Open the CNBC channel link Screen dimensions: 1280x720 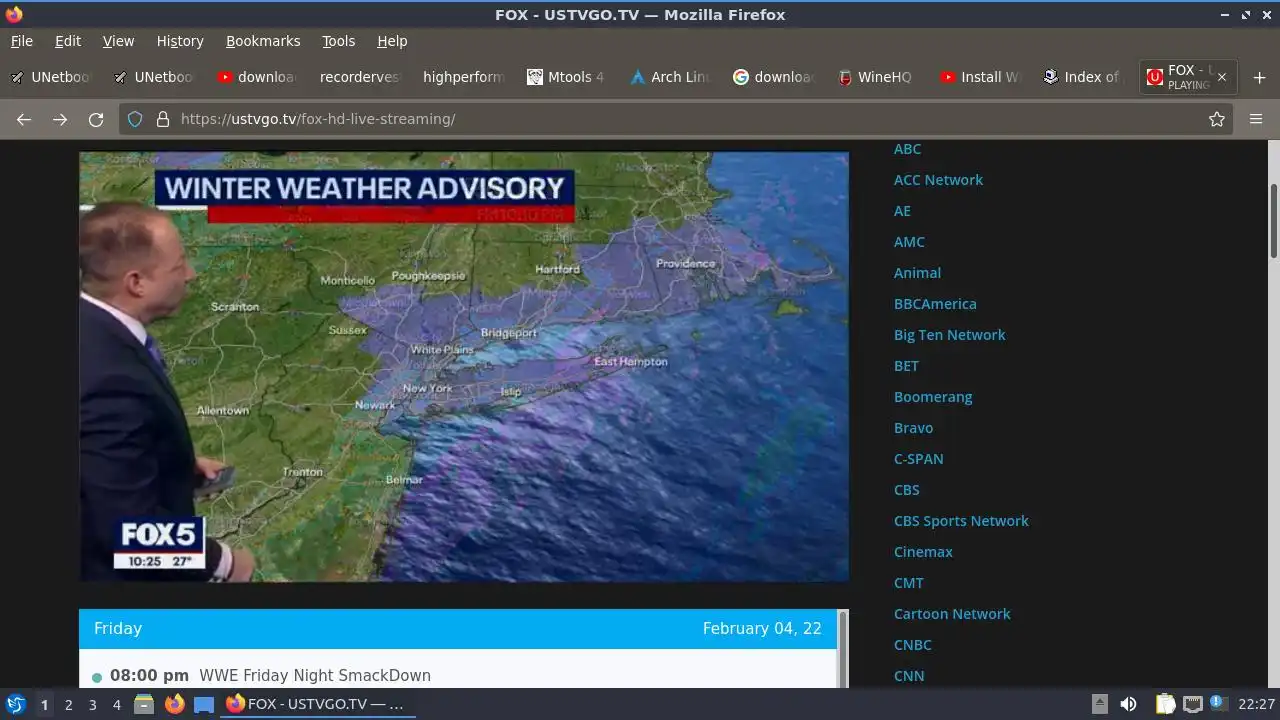[912, 645]
